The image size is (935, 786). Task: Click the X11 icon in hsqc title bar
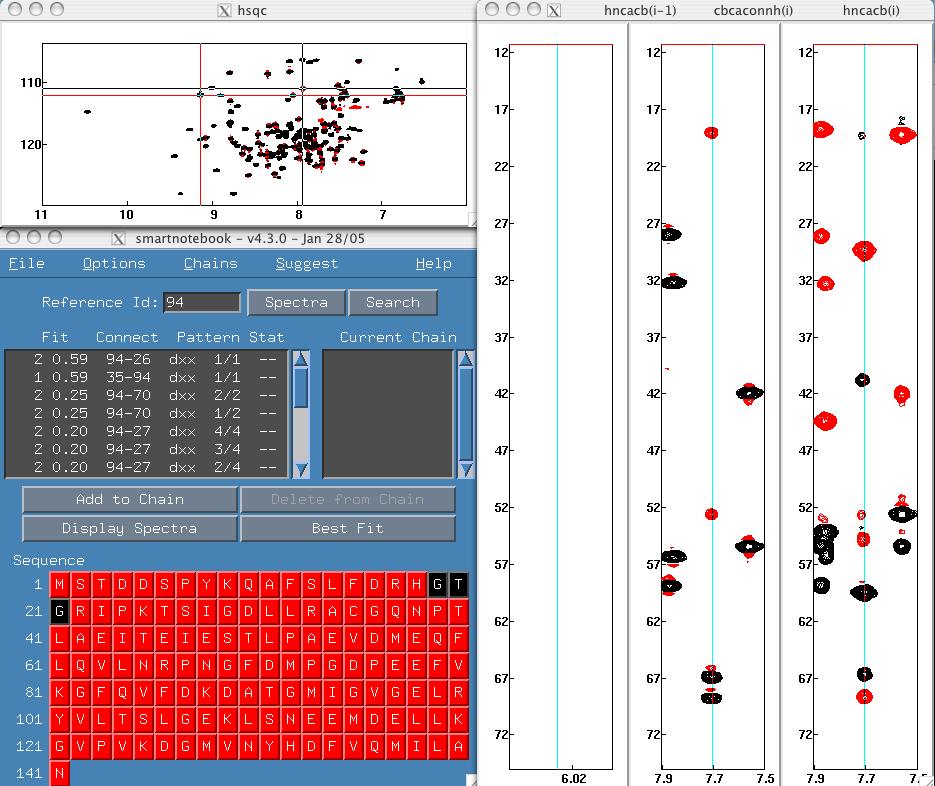pos(225,10)
